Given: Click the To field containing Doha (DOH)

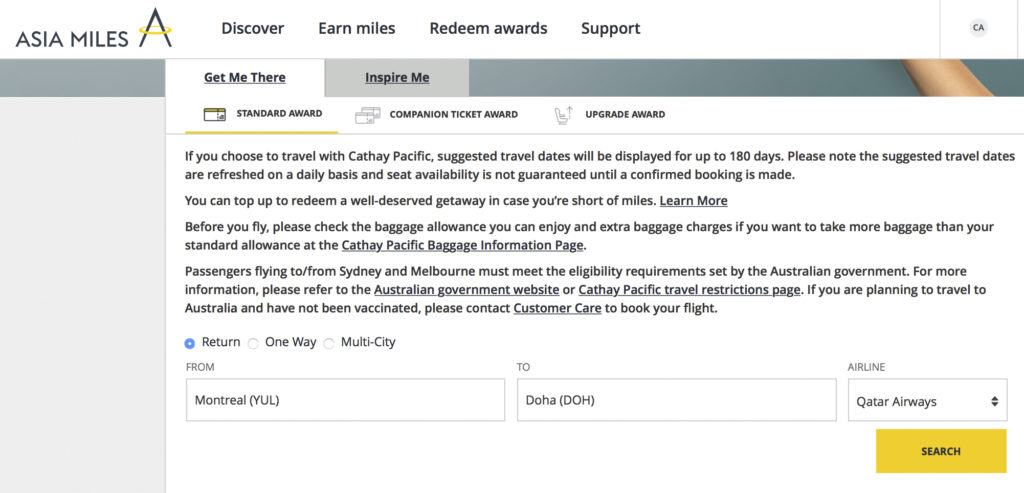Looking at the screenshot, I should pyautogui.click(x=676, y=400).
